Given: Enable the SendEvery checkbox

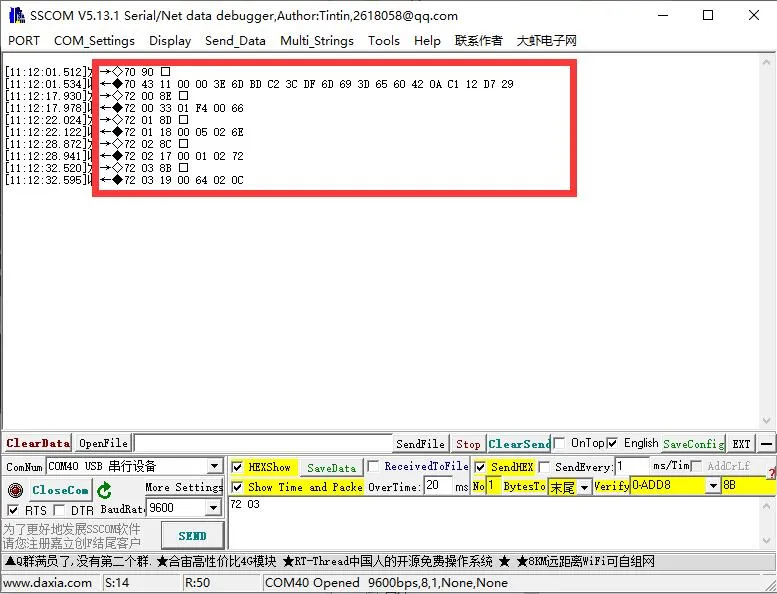Looking at the screenshot, I should [x=544, y=467].
